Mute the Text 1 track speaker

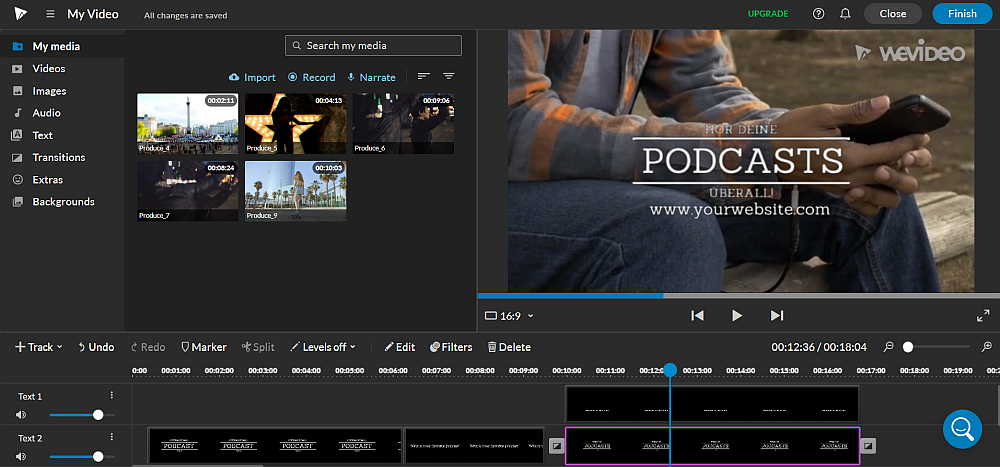[21, 414]
